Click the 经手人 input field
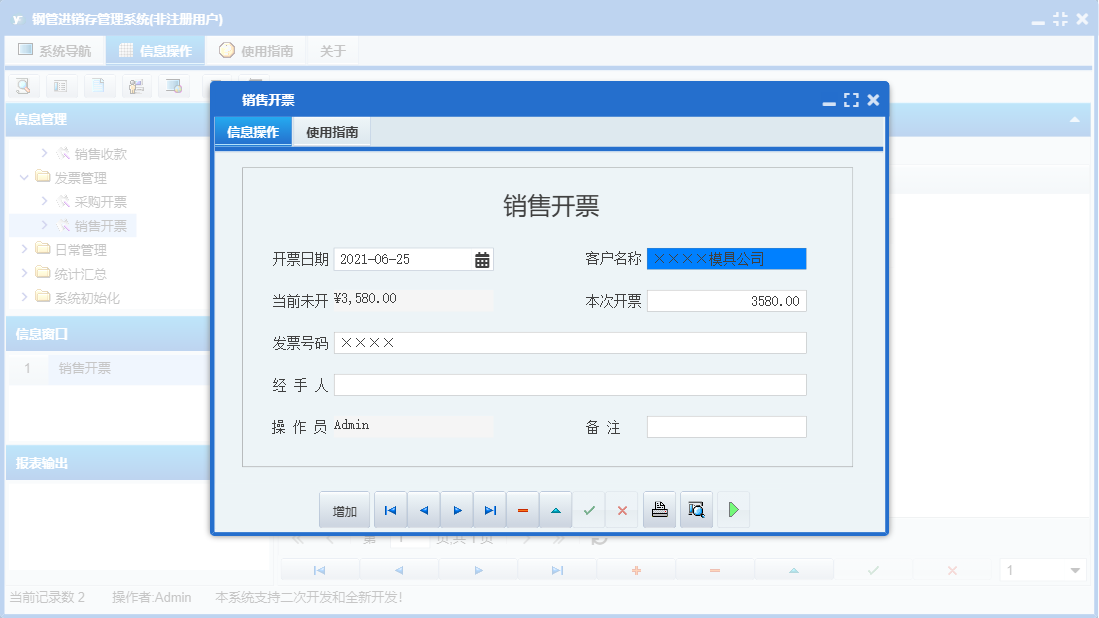Screen dimensions: 1099x618 [x=570, y=384]
